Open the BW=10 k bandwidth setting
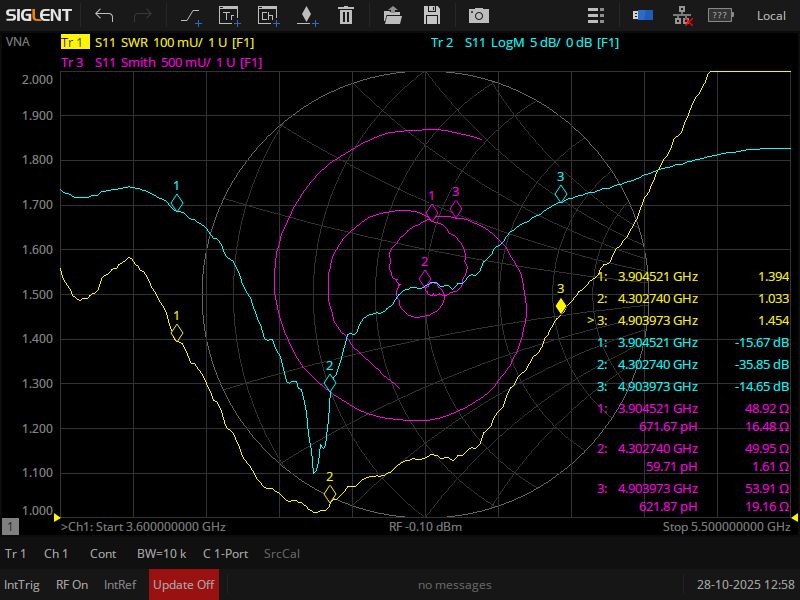Screen dimensions: 800x600 [x=161, y=553]
